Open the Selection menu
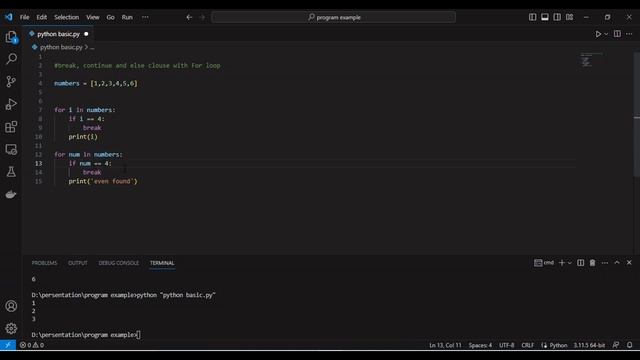Image resolution: width=640 pixels, height=360 pixels. [67, 17]
